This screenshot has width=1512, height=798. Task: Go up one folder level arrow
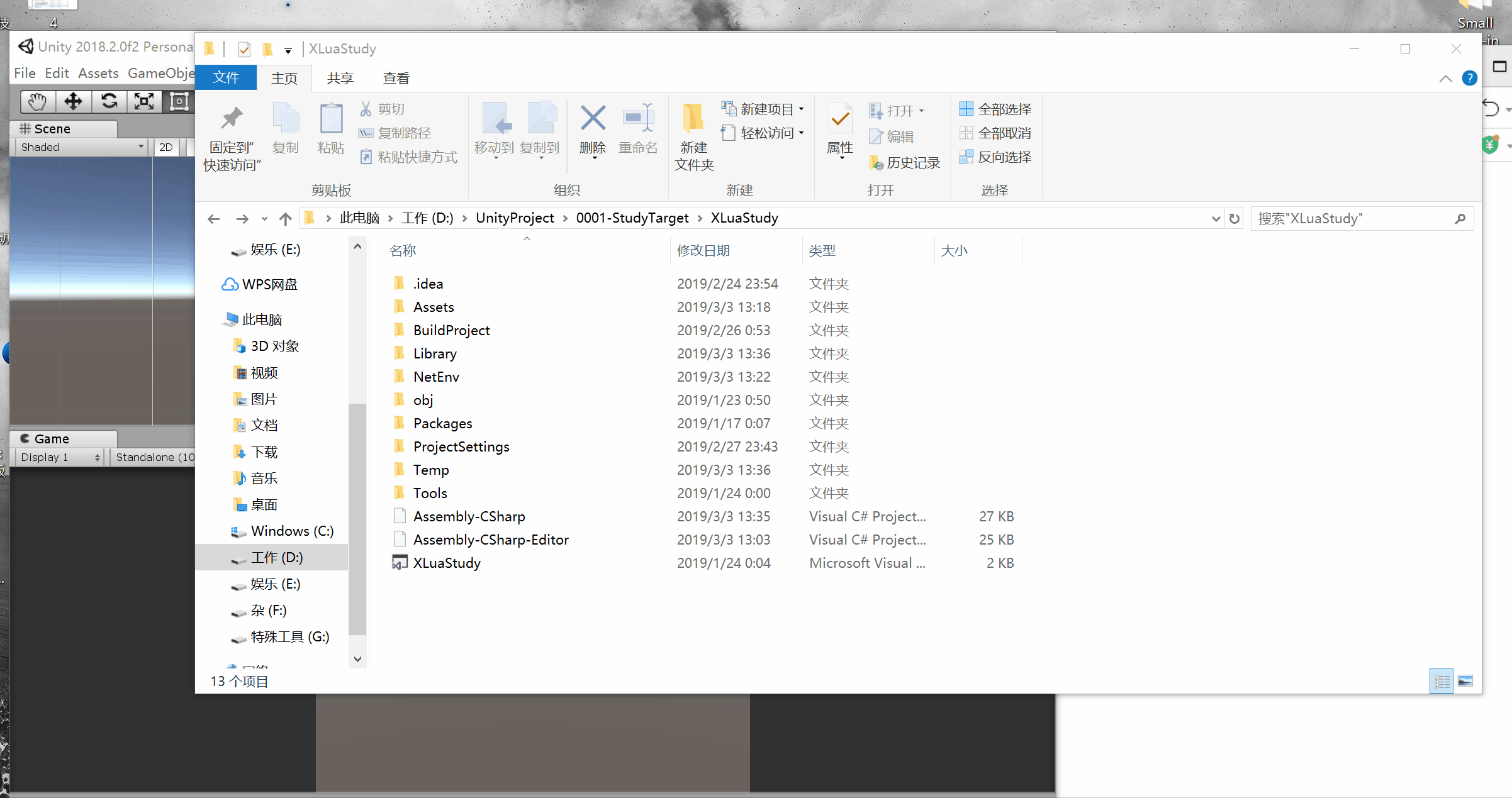(x=286, y=219)
